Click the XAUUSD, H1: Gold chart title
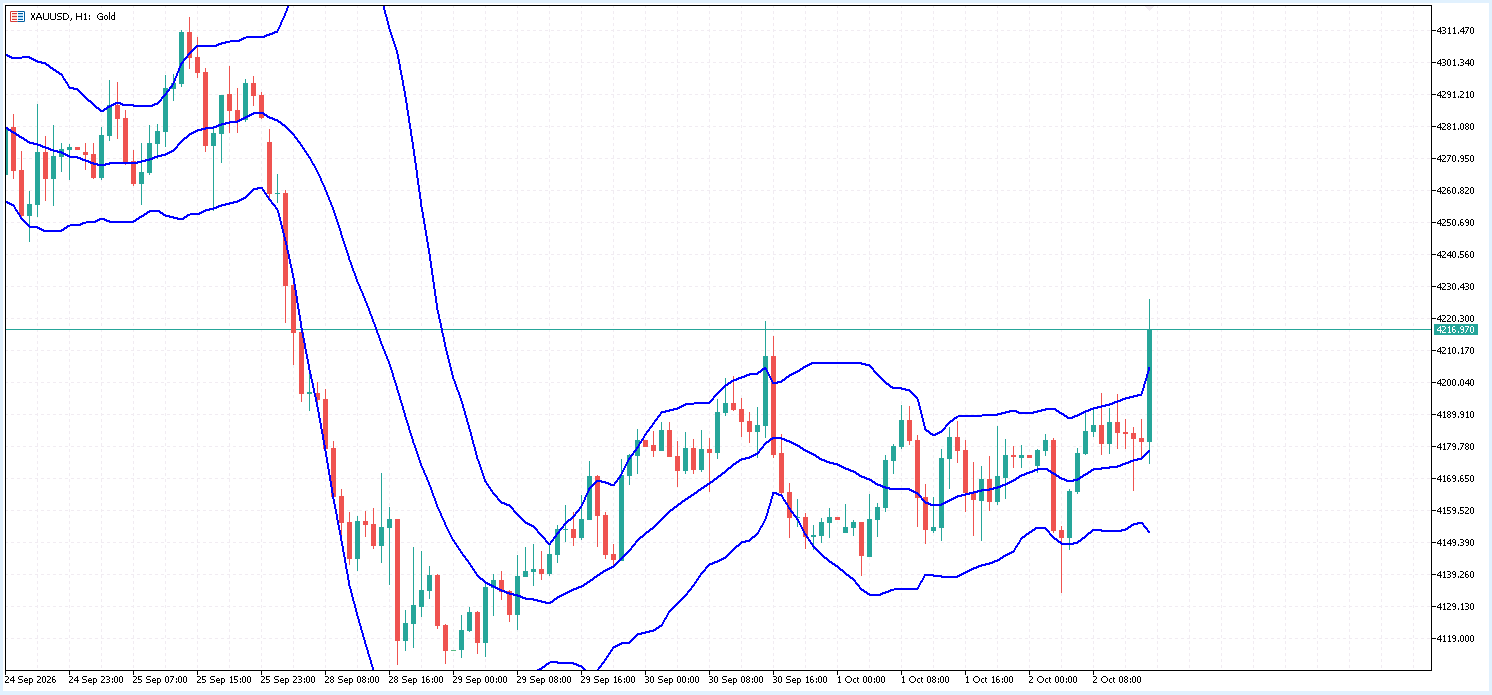The image size is (1492, 695). tap(73, 16)
